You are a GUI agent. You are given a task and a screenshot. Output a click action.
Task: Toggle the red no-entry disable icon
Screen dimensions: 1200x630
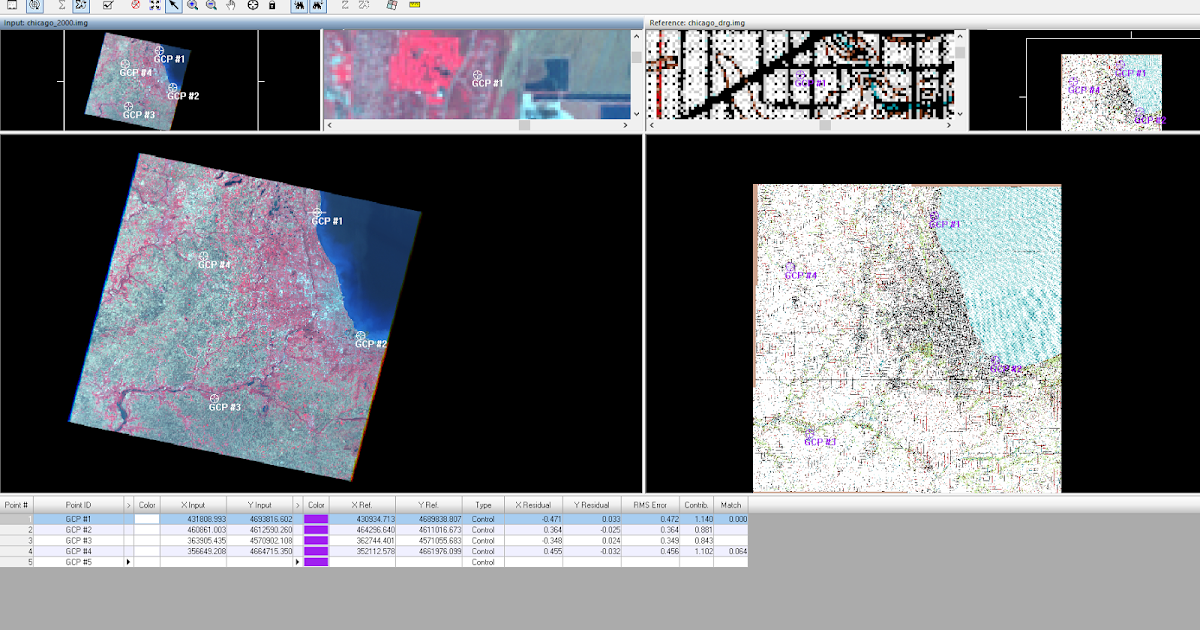135,6
